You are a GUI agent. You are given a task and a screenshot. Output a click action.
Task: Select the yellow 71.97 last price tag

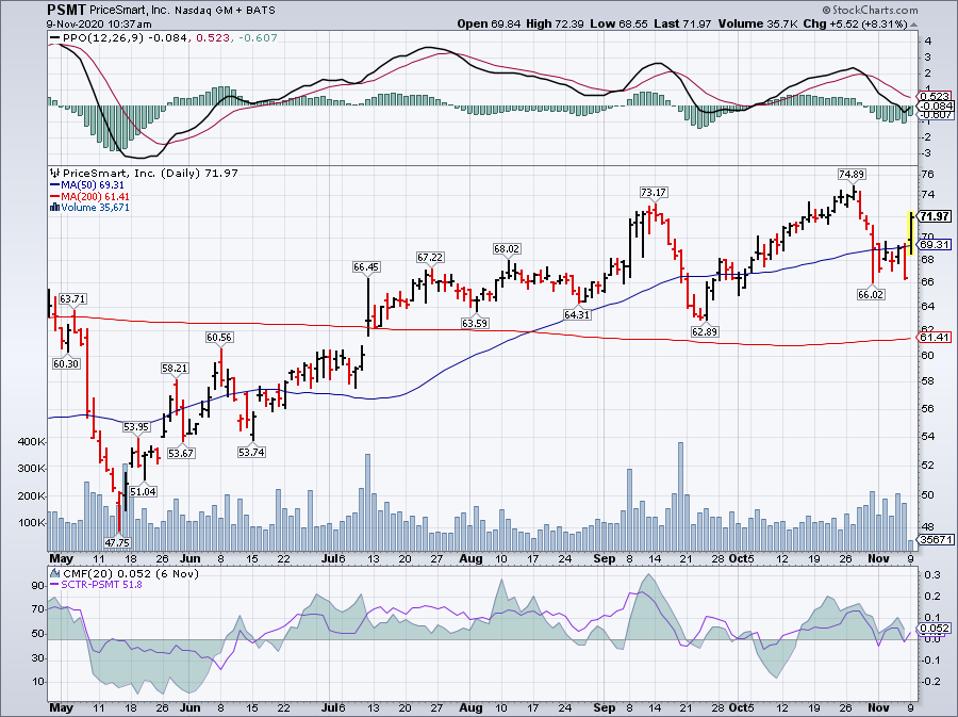[x=934, y=216]
